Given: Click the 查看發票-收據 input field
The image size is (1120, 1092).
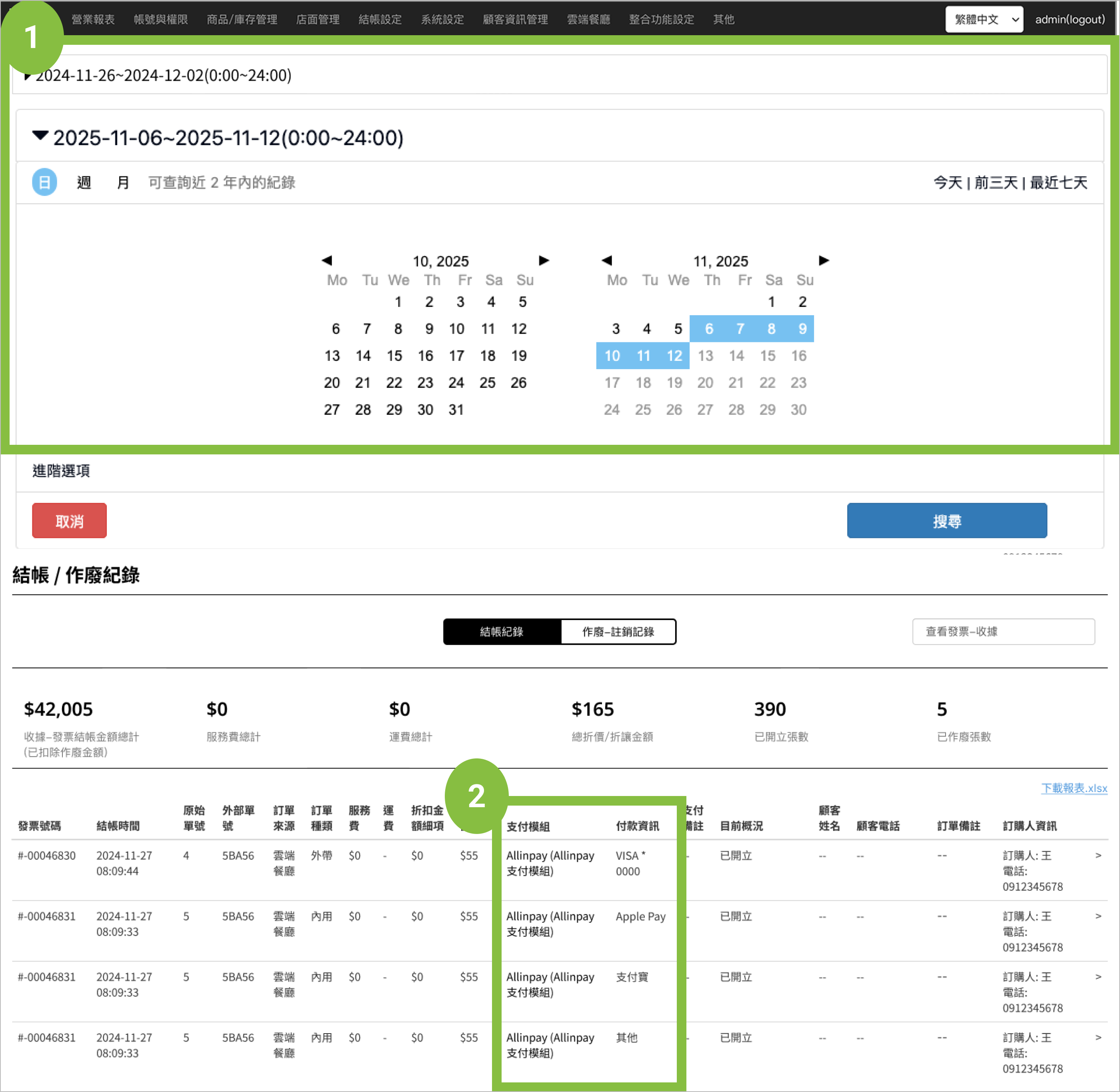Looking at the screenshot, I should tap(1003, 632).
